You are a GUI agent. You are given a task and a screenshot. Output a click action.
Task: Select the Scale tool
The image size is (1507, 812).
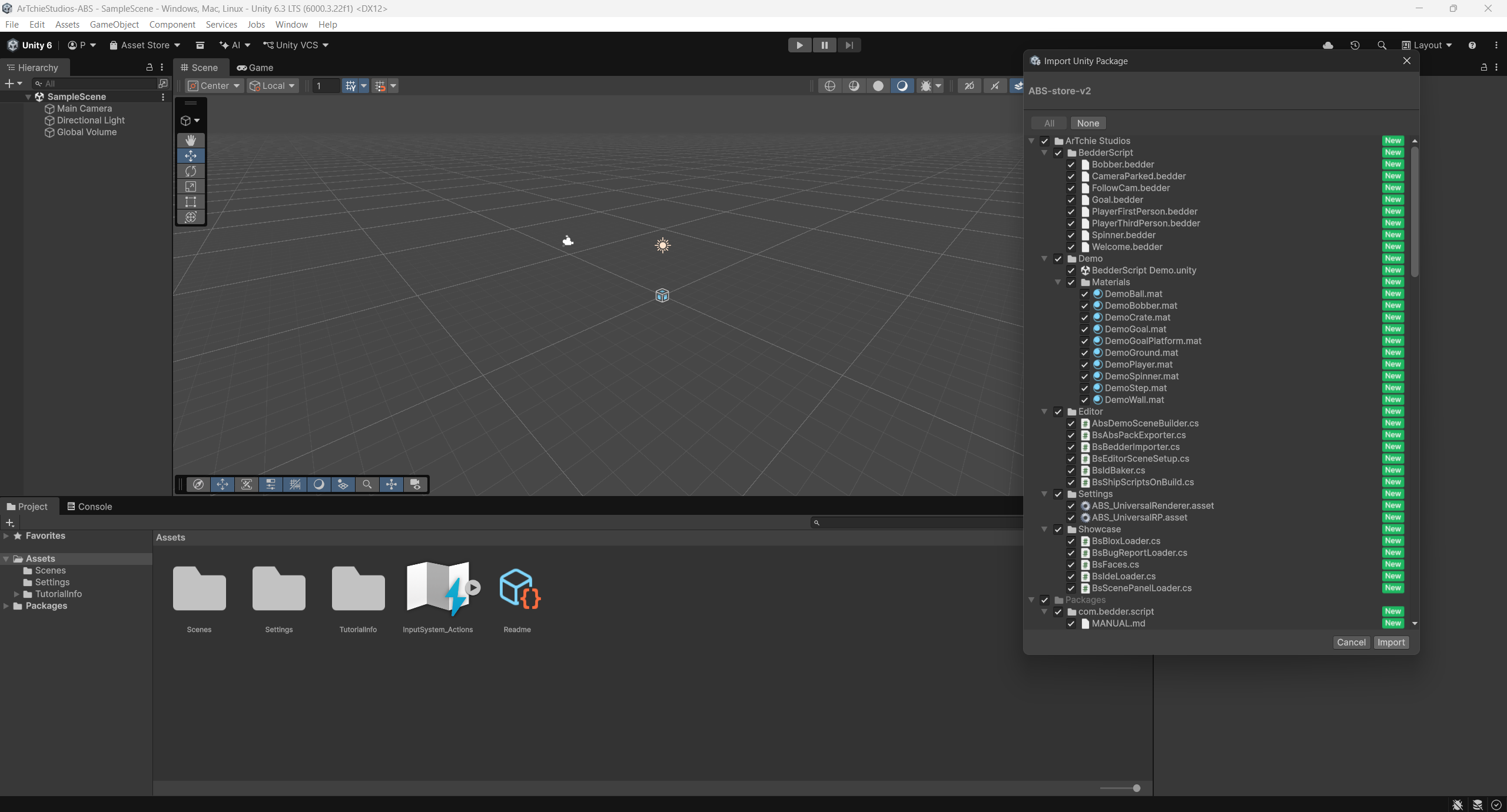pyautogui.click(x=191, y=187)
